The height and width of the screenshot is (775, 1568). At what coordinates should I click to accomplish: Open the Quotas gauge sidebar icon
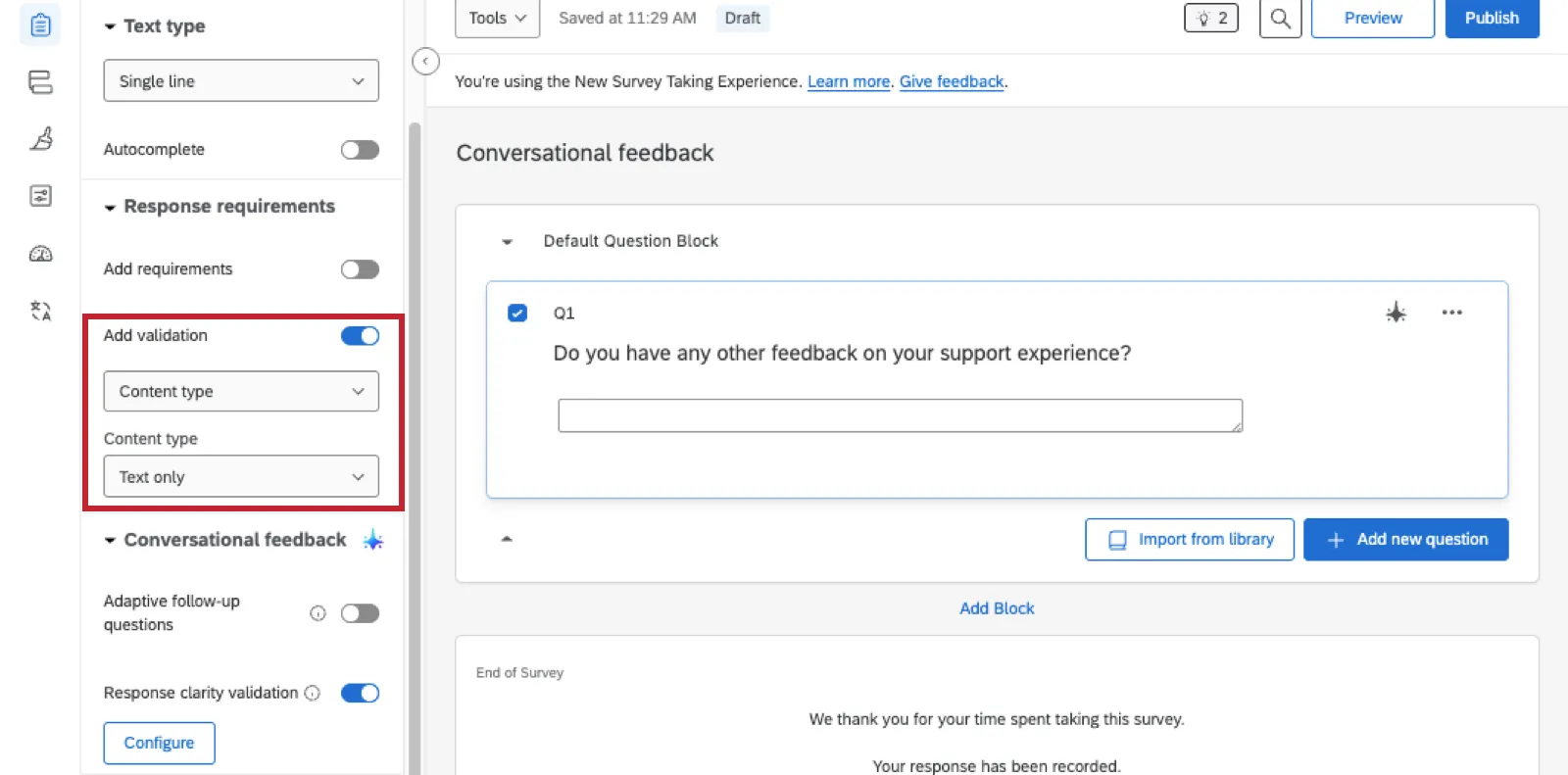tap(40, 254)
